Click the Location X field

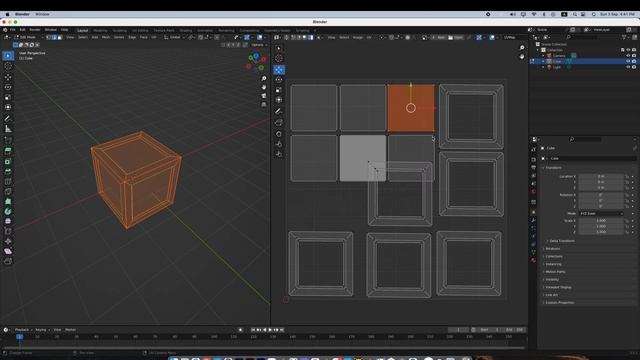pos(601,177)
